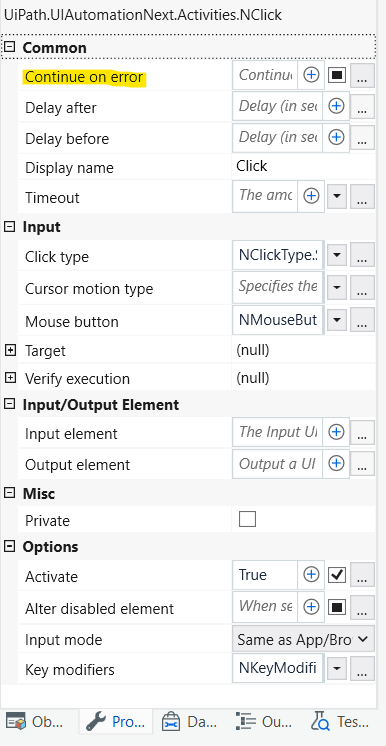
Task: Click ellipsis button for Key modifiers
Action: pyautogui.click(x=362, y=669)
